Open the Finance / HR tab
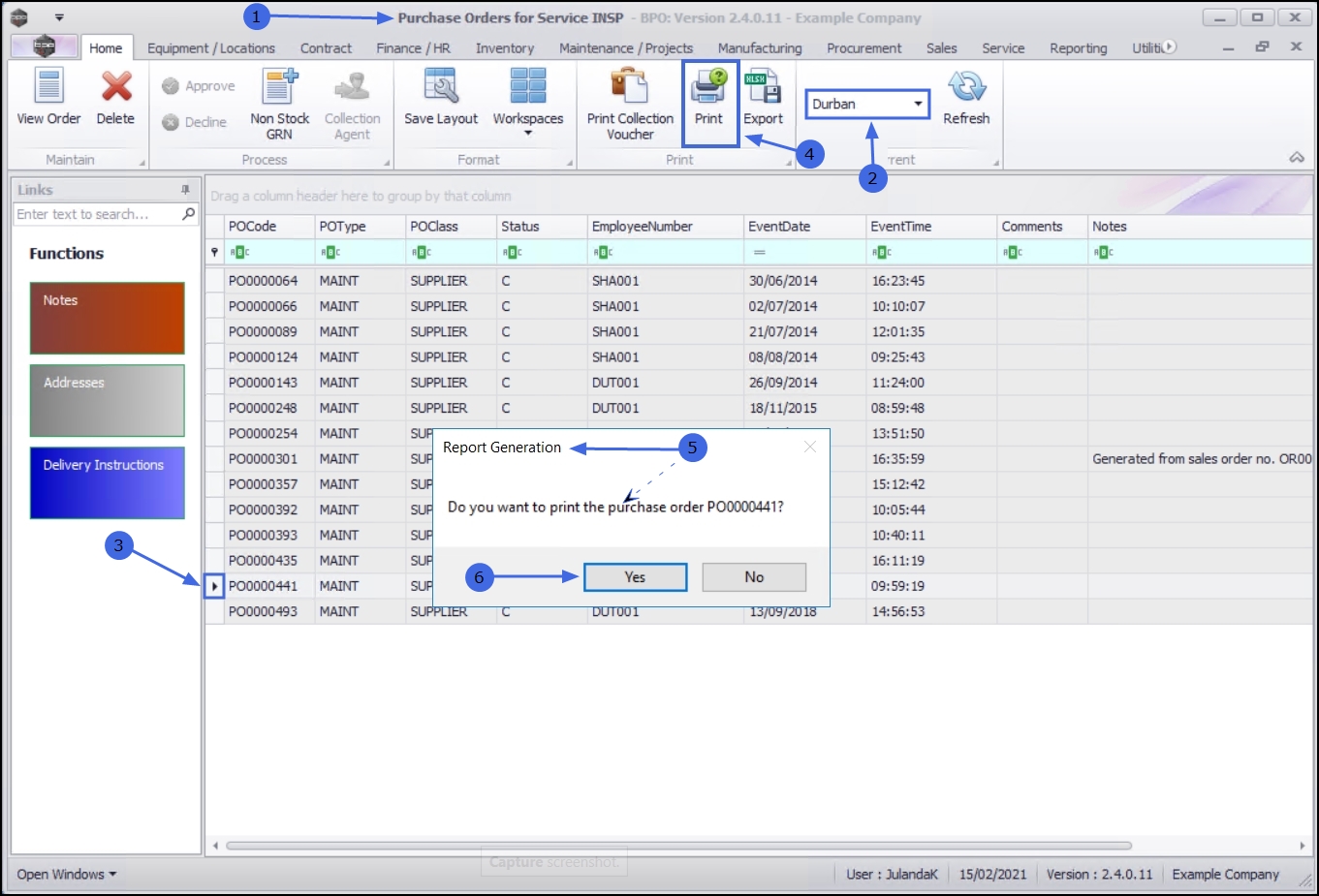1319x896 pixels. pyautogui.click(x=414, y=47)
